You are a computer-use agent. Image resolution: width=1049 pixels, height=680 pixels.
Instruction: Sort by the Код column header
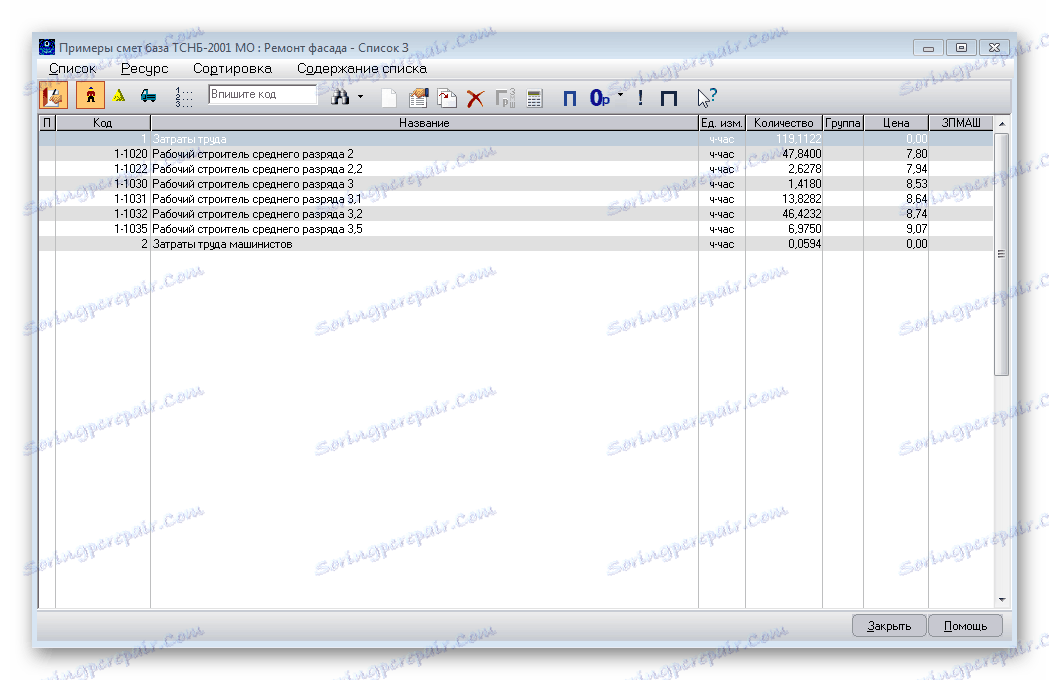[103, 123]
